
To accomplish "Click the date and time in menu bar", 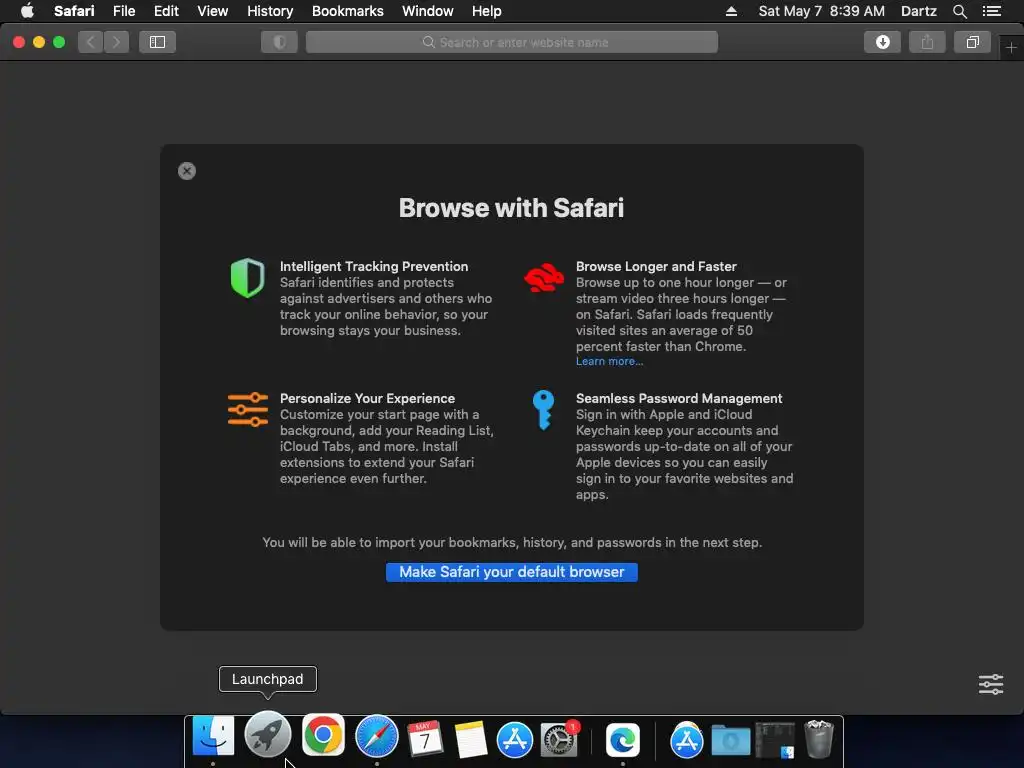I will click(822, 11).
